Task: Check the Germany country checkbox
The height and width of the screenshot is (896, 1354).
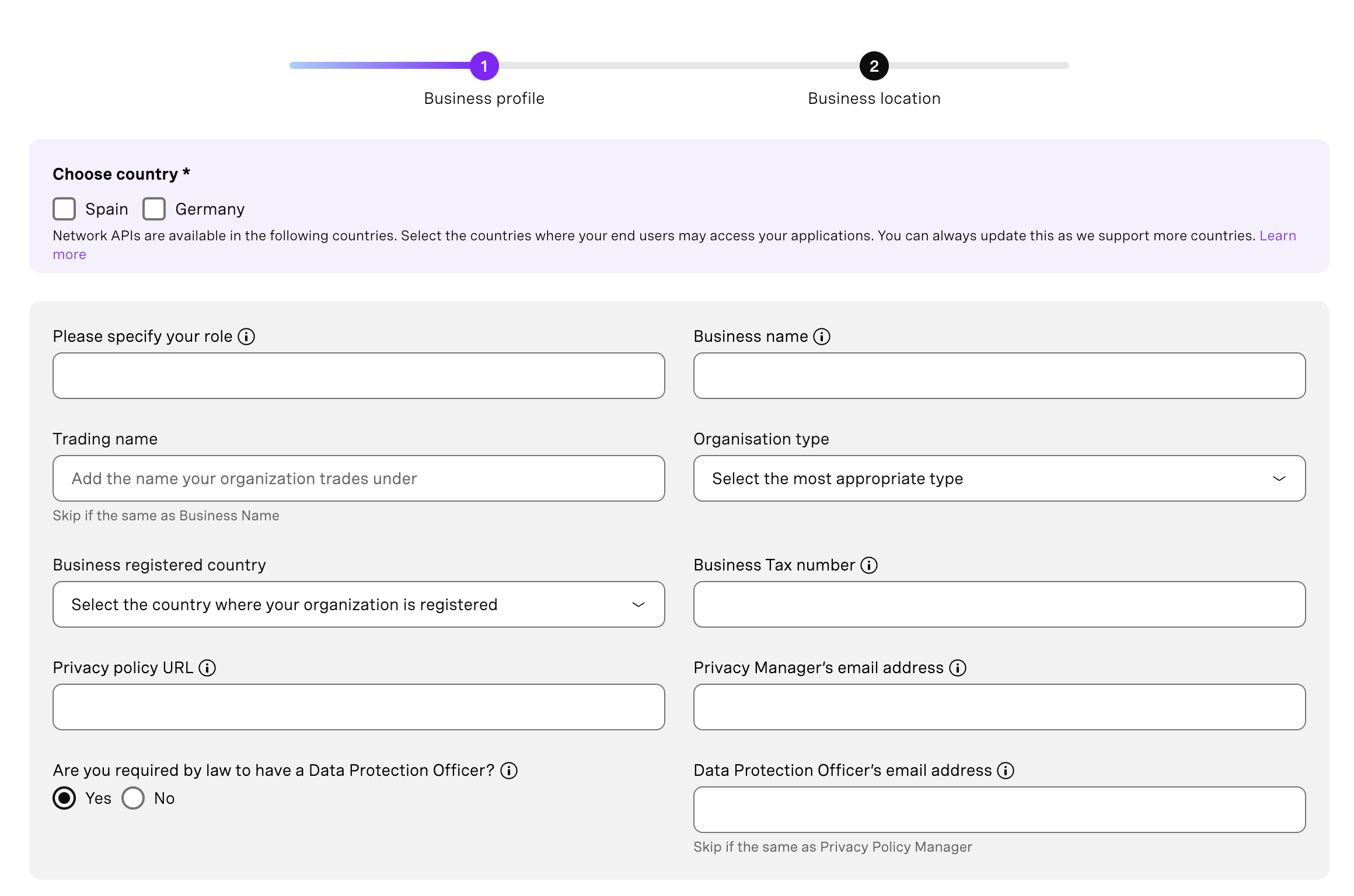Action: click(154, 208)
